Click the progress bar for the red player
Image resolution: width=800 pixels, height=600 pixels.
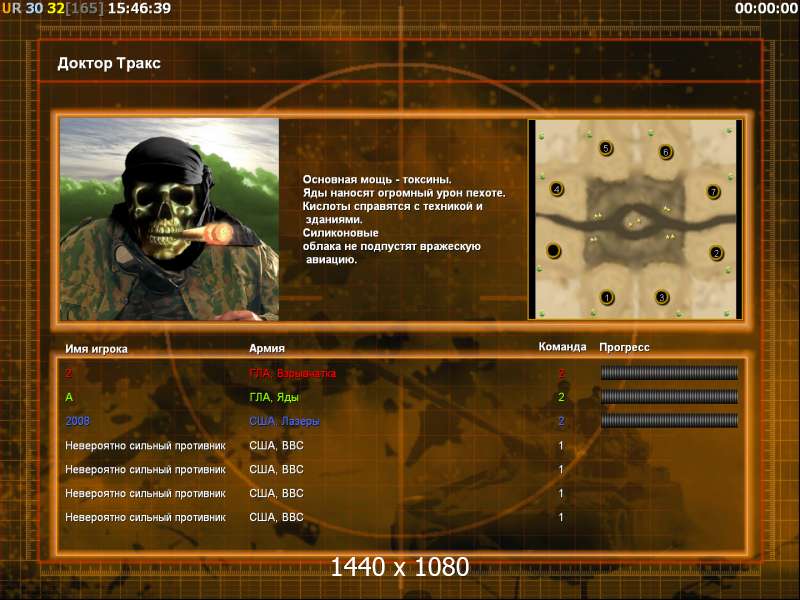(x=669, y=373)
